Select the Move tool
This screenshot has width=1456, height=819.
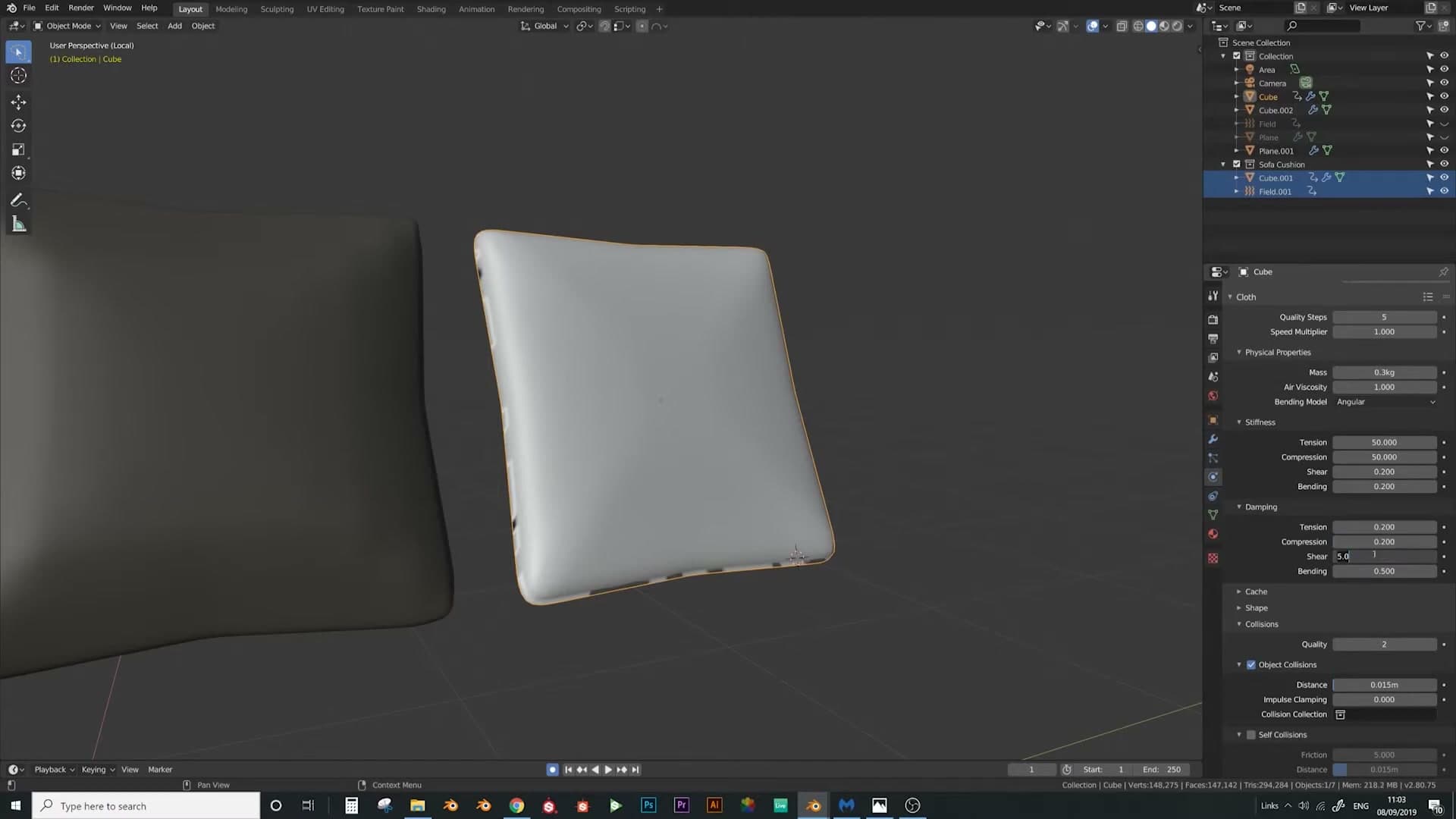(18, 102)
